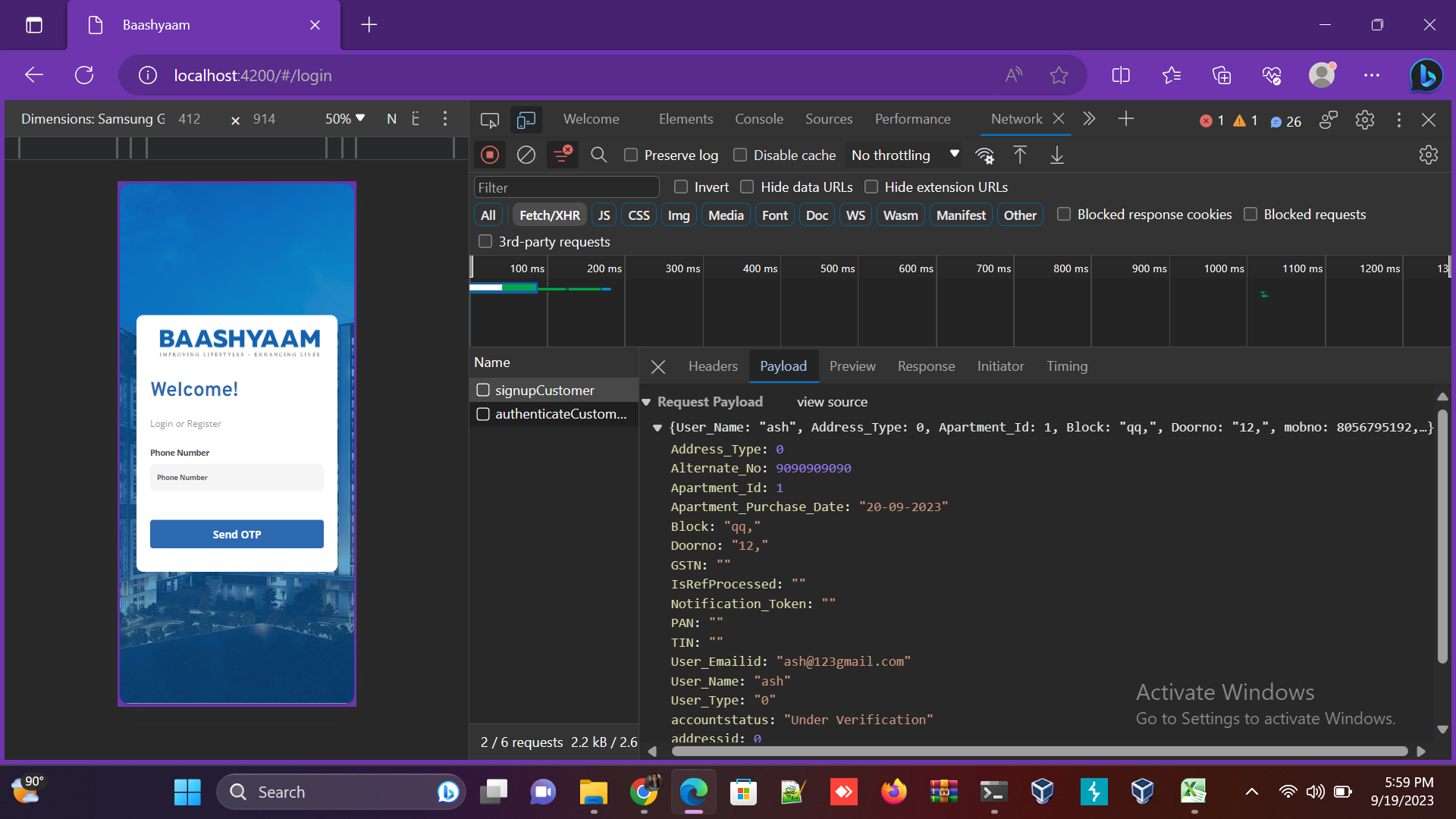The height and width of the screenshot is (819, 1456).
Task: Switch to the Response tab
Action: (926, 366)
